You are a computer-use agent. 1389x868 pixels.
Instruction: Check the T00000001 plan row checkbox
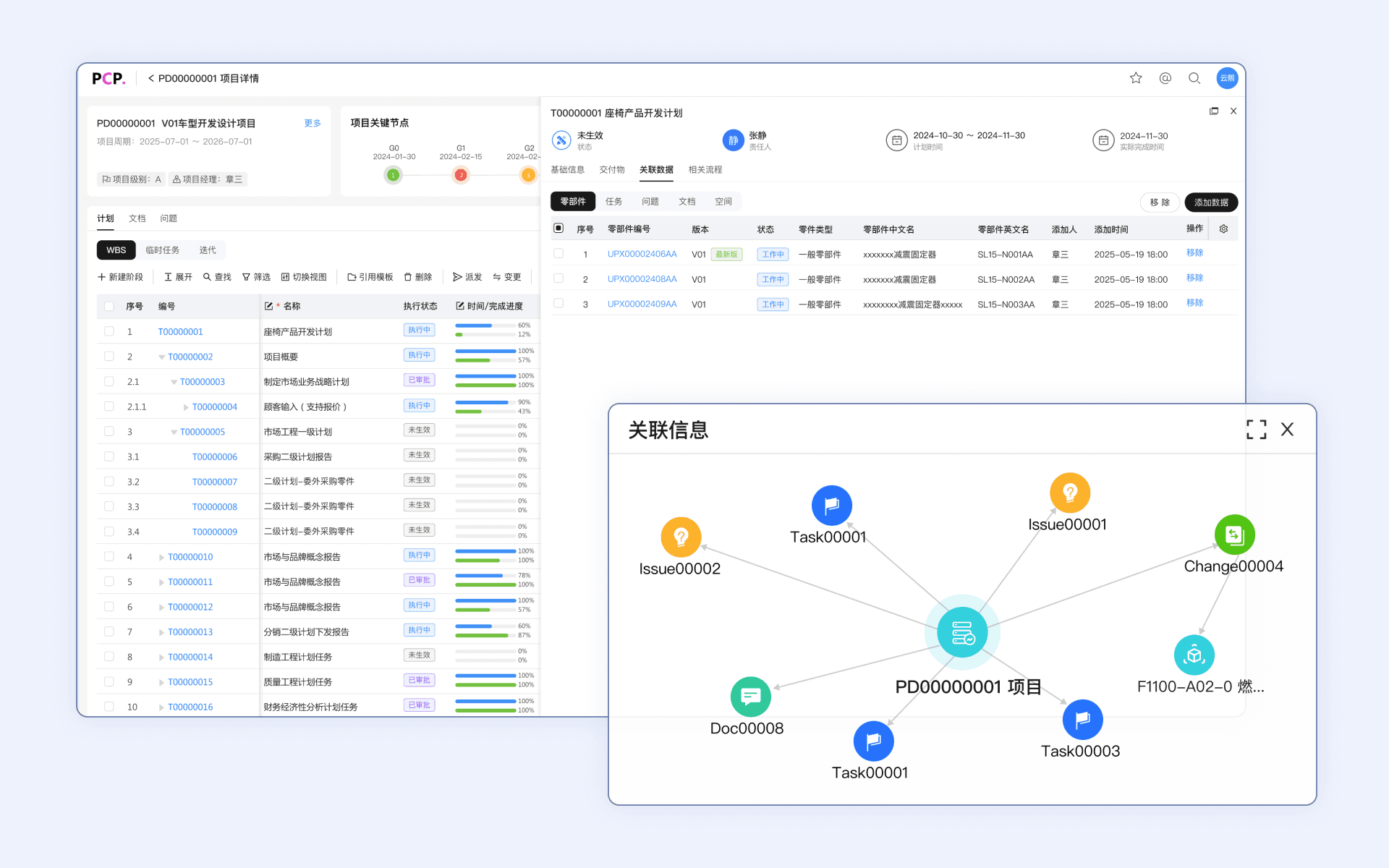point(109,331)
